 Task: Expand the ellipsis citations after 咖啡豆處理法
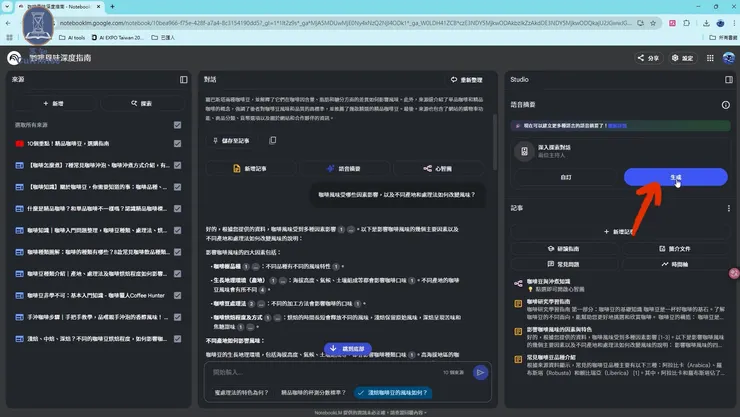261,303
